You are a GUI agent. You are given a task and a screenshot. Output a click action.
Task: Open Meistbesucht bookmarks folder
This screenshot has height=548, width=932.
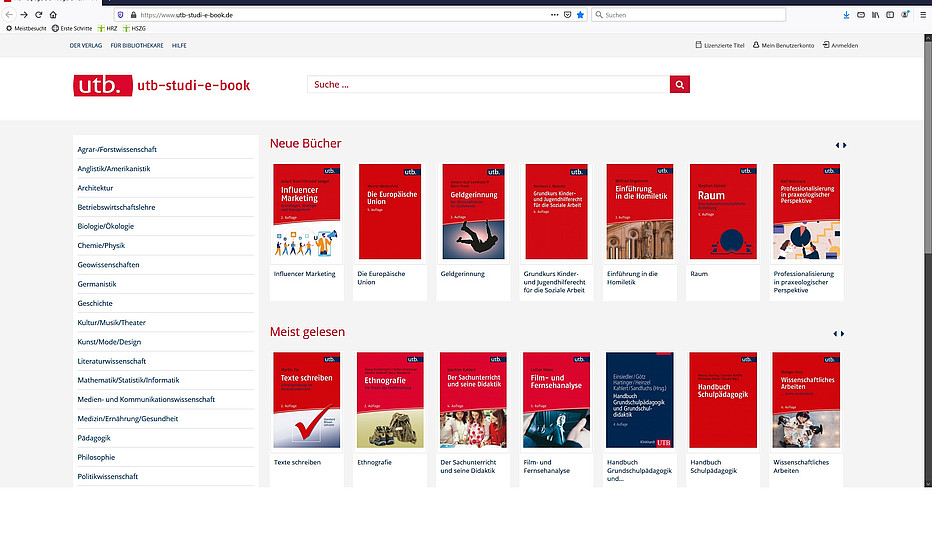[26, 29]
